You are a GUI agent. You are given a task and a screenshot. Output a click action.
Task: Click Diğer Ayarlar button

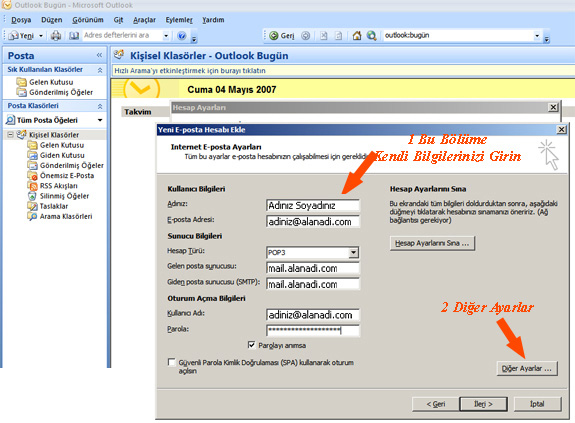527,368
